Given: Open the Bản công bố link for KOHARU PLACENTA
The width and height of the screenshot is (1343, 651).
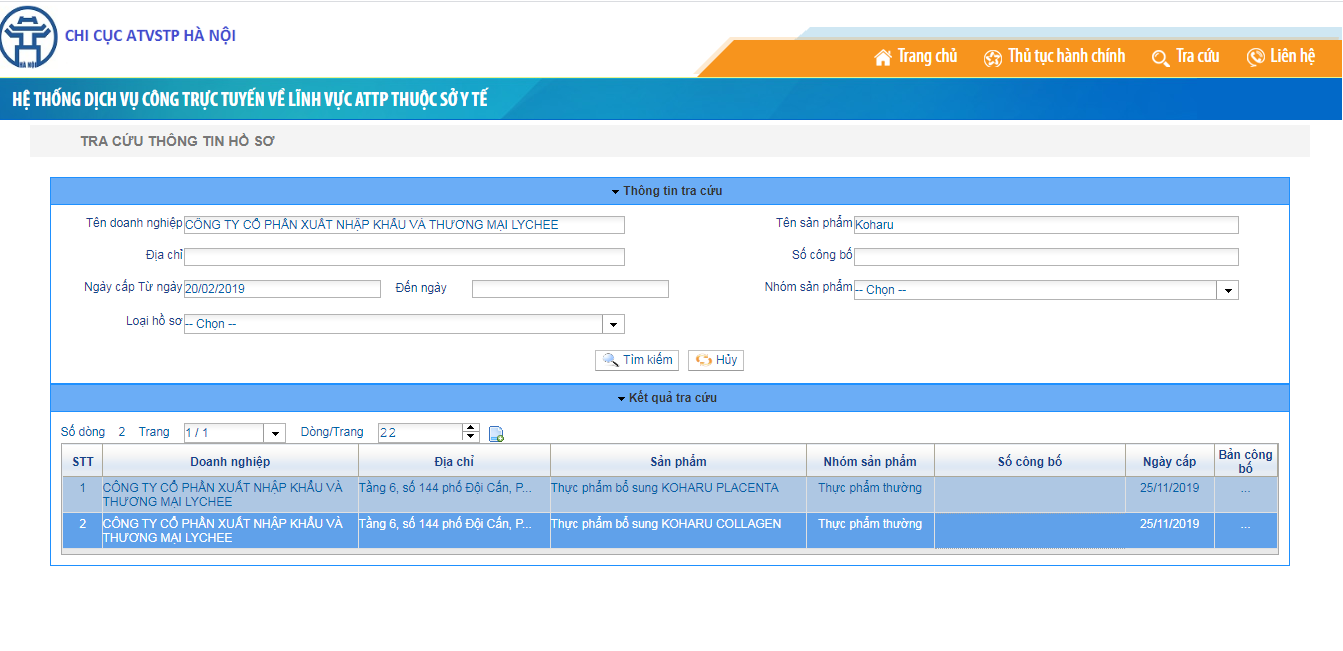Looking at the screenshot, I should (x=1245, y=490).
